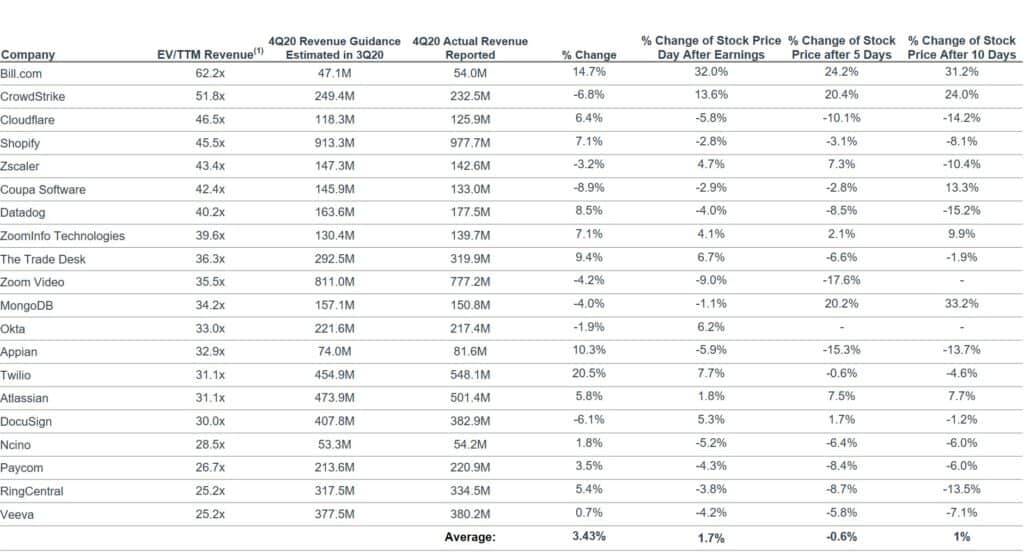1024x552 pixels.
Task: Select the Bill.com company cell
Action: tap(21, 74)
